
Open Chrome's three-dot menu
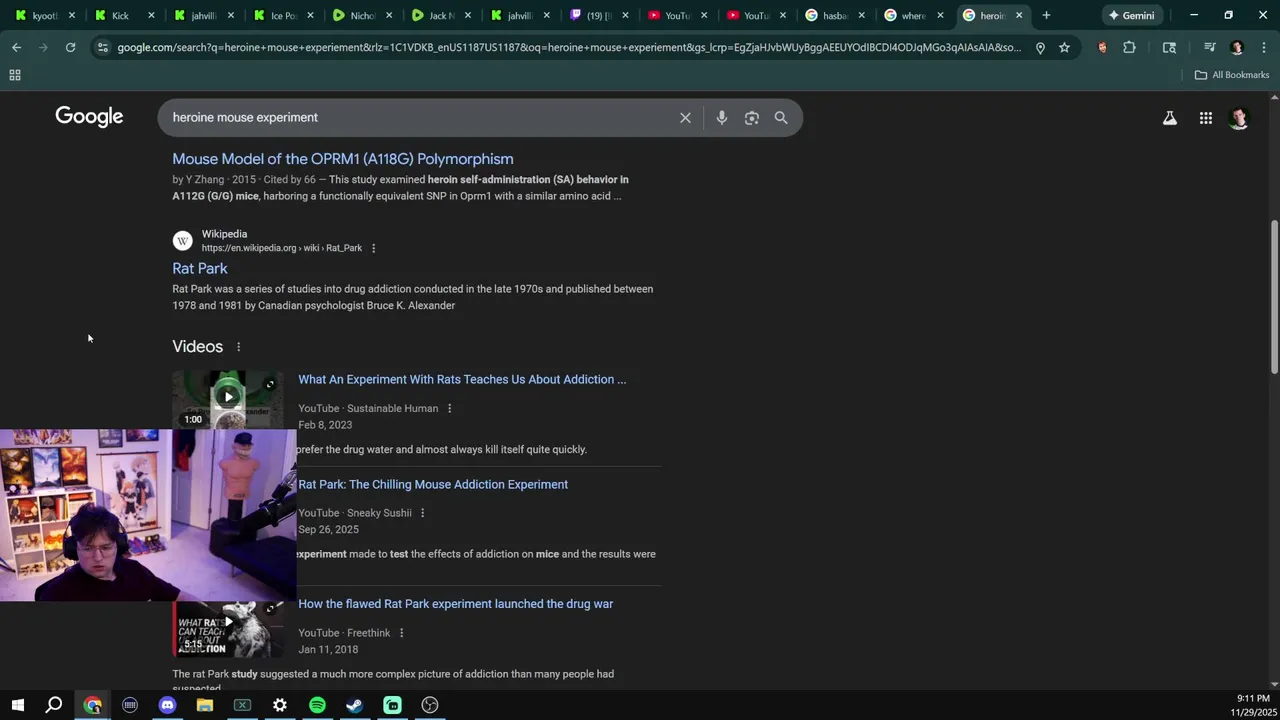coord(1262,47)
